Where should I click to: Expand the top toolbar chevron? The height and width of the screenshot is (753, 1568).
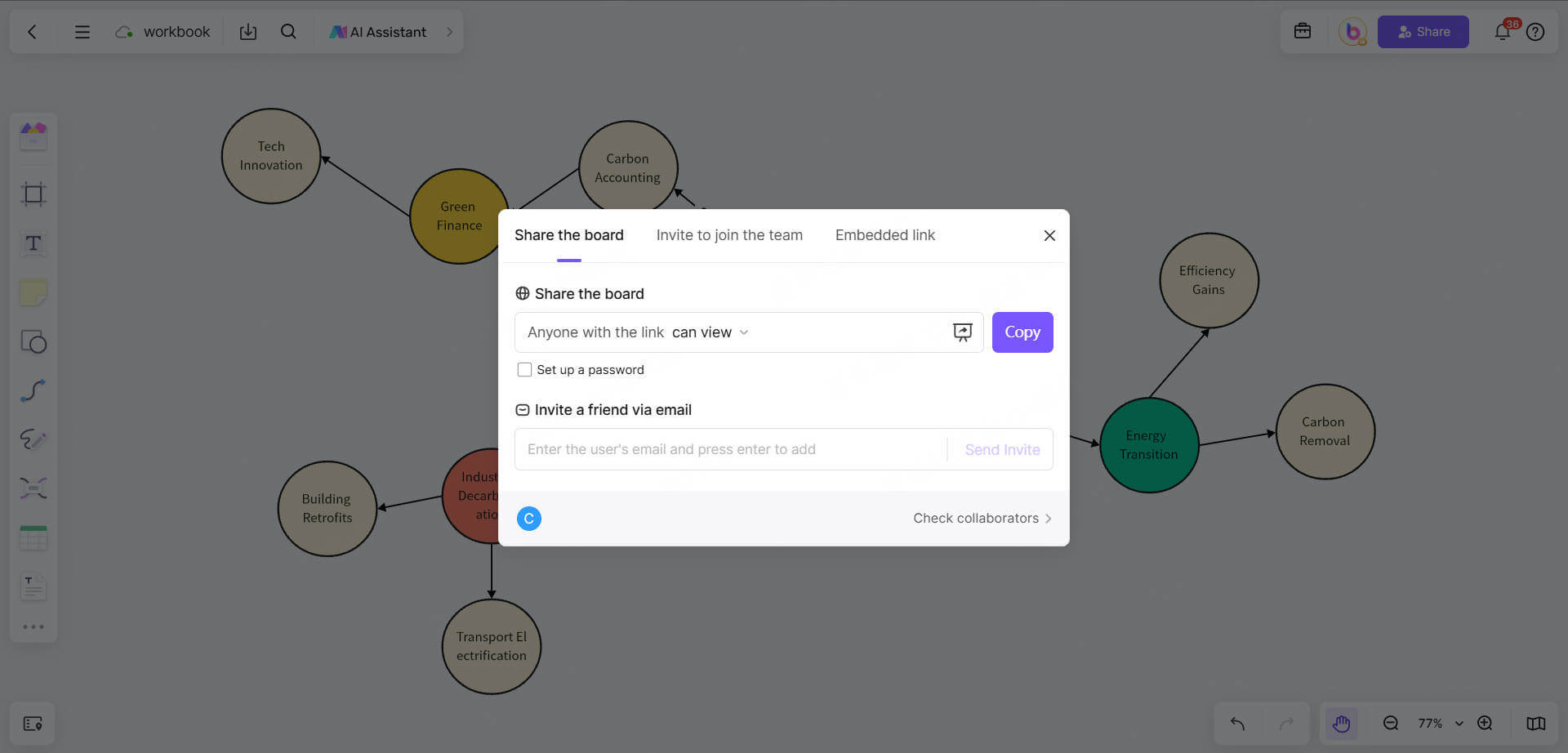point(449,32)
